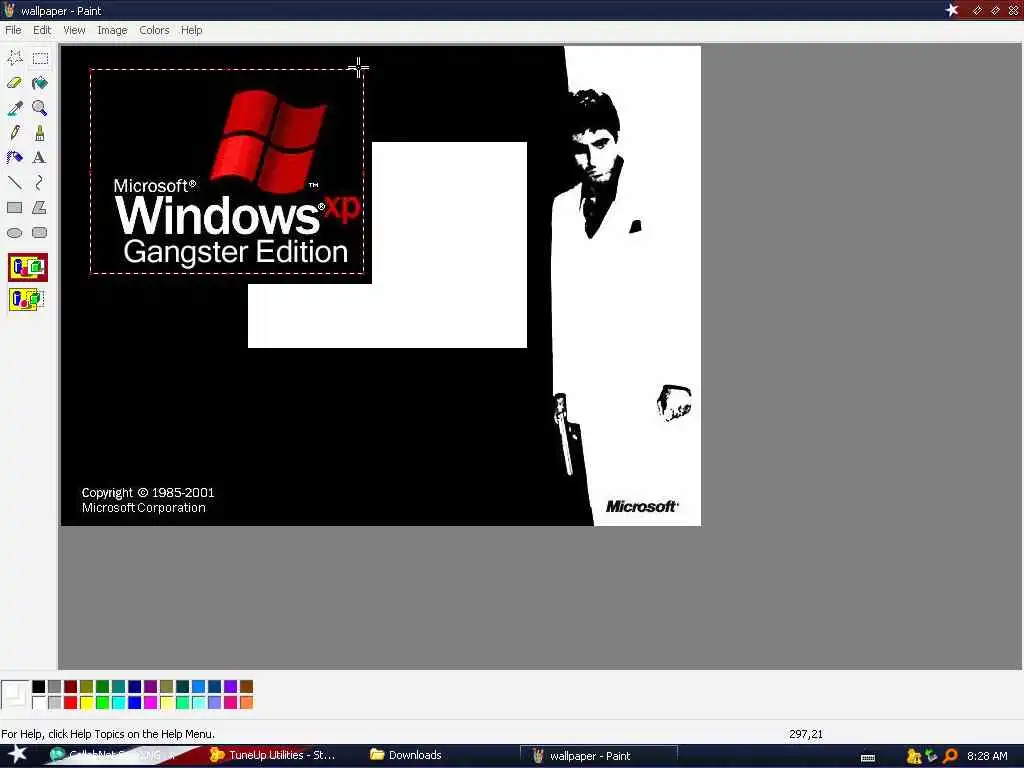Select the Polygon tool

[x=40, y=208]
